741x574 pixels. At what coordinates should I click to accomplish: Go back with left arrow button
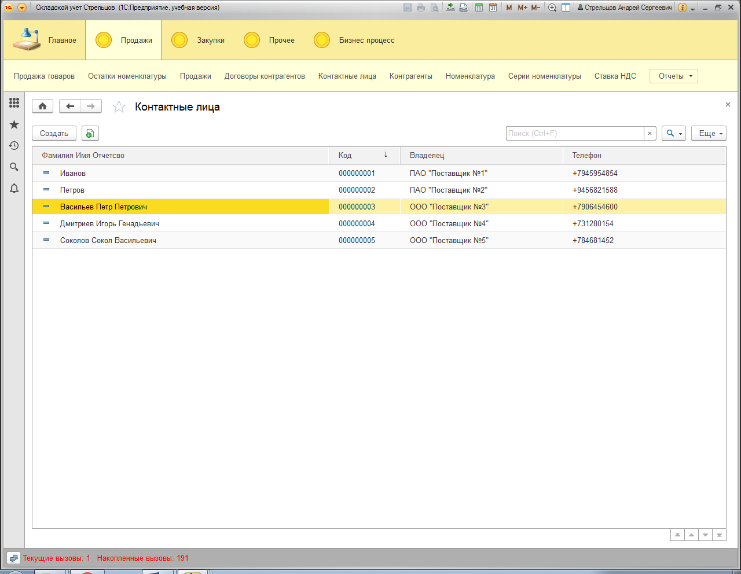tap(70, 106)
